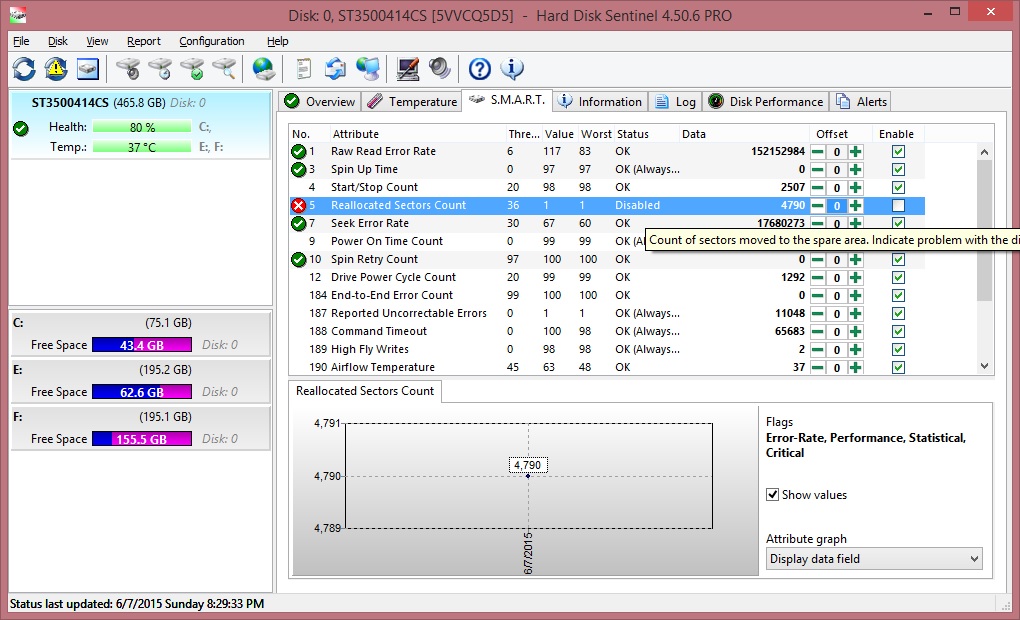Switch to the Log tab

tap(675, 101)
